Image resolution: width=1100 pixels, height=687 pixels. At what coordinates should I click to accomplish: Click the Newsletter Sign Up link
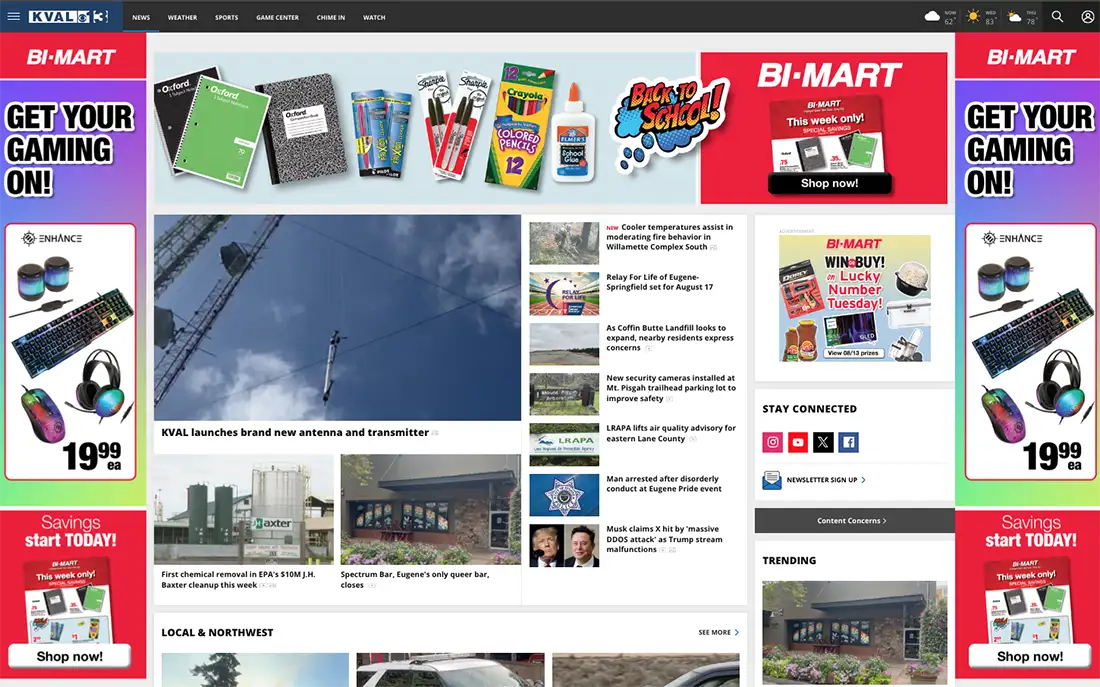click(826, 480)
